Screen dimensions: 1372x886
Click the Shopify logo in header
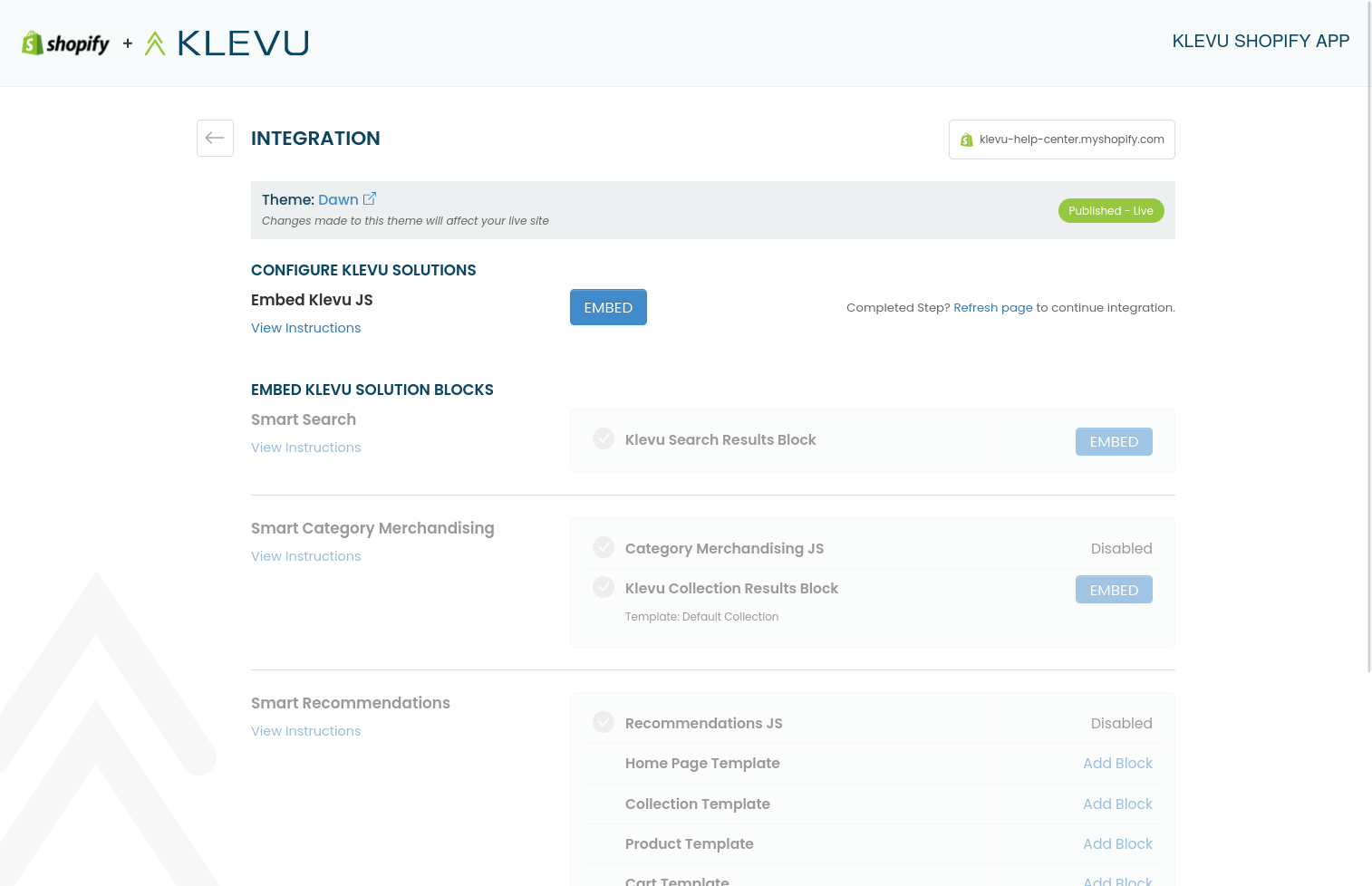pos(65,43)
